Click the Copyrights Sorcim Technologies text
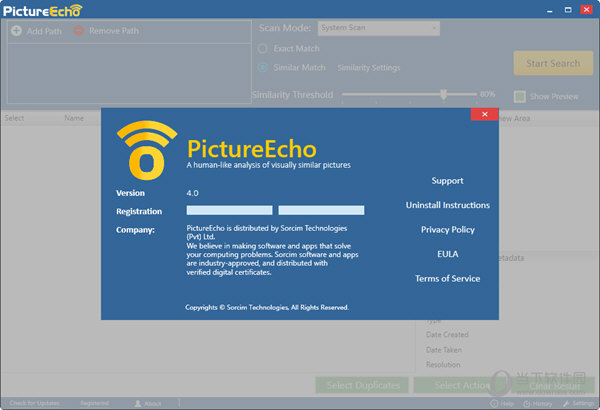Screen dimensions: 600x410 point(267,307)
